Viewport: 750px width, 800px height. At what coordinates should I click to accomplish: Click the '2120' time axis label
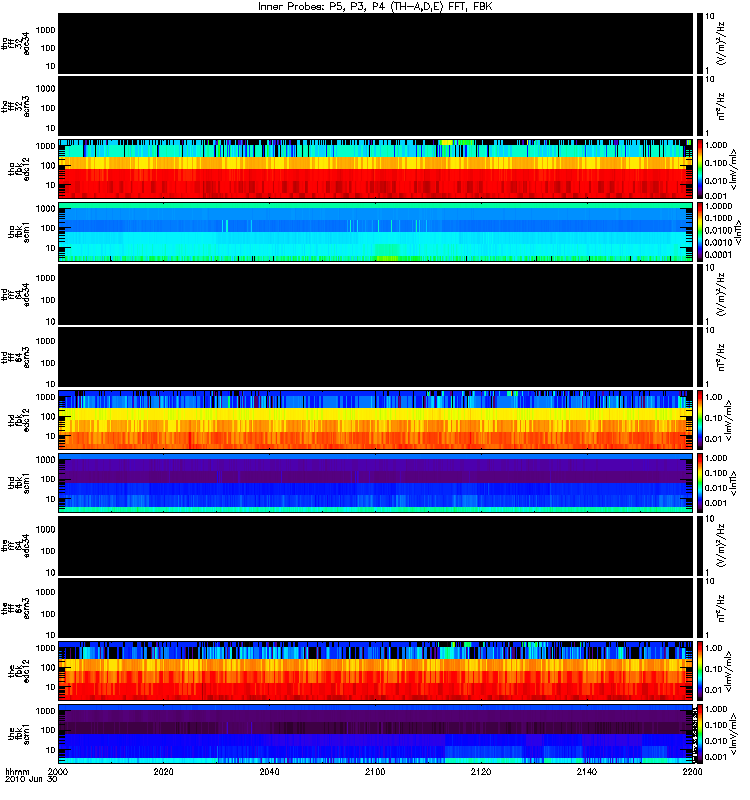[481, 771]
